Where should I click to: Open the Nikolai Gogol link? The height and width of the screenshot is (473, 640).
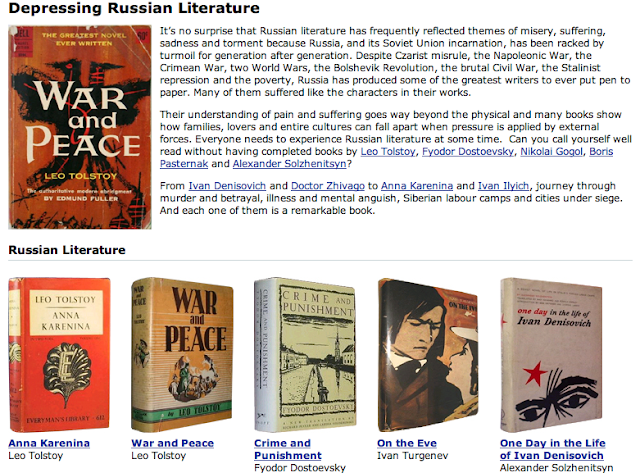[x=551, y=151]
